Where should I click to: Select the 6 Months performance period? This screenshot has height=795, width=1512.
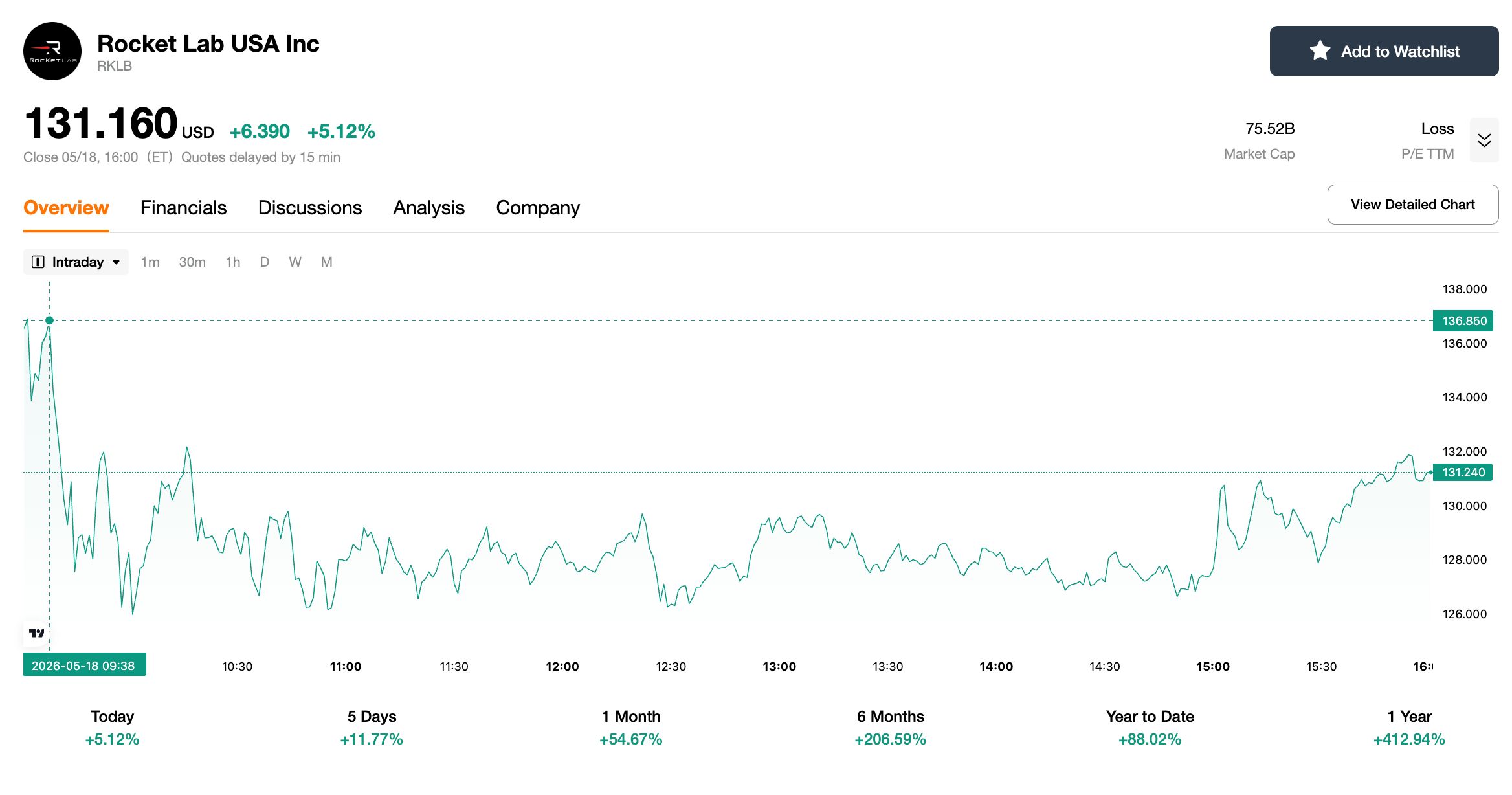point(891,728)
